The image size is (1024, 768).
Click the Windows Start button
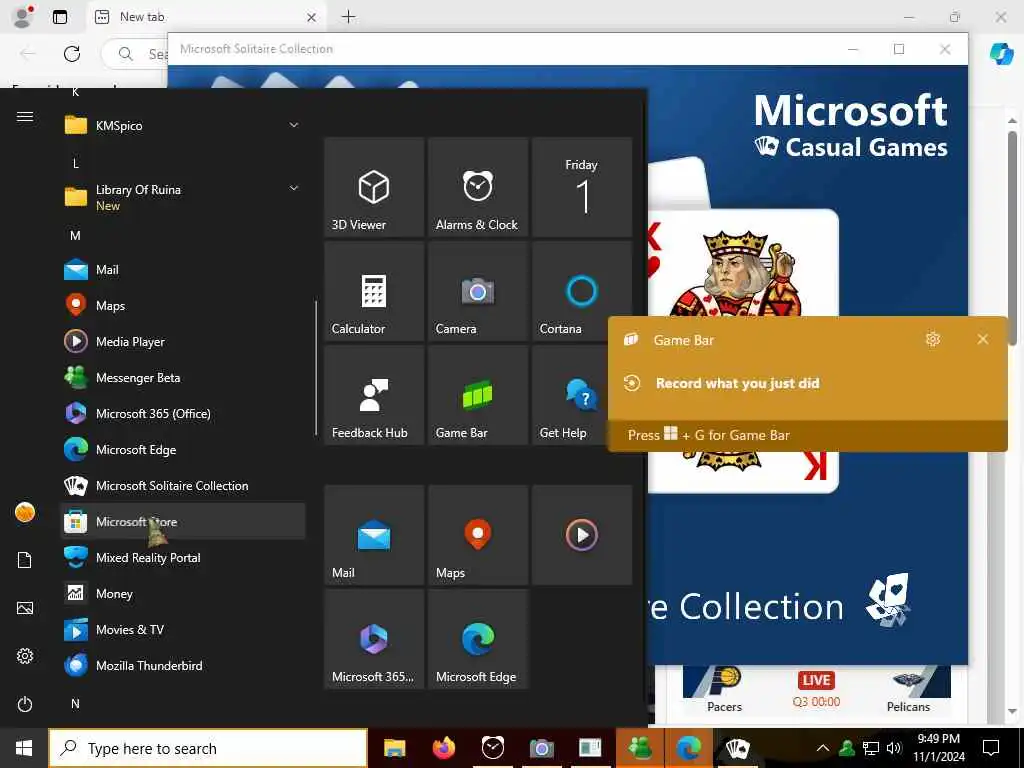(x=24, y=748)
